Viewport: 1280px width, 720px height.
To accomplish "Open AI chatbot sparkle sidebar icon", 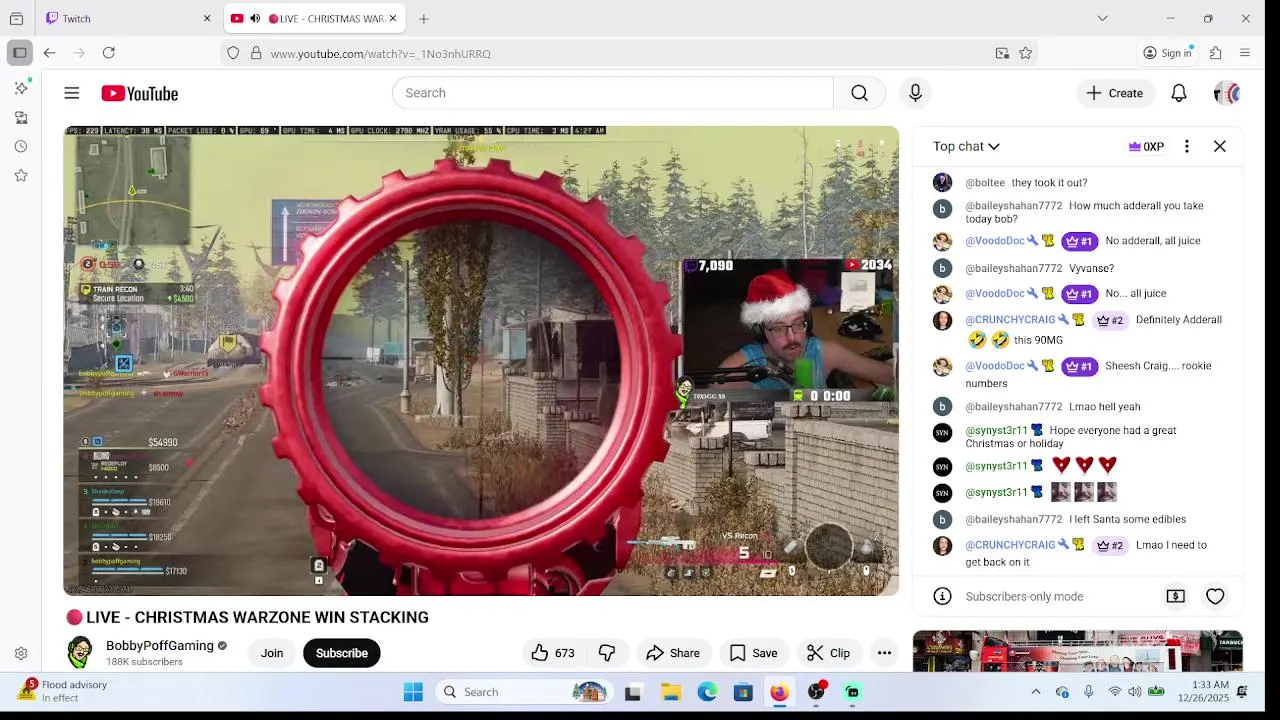I will click(x=21, y=88).
